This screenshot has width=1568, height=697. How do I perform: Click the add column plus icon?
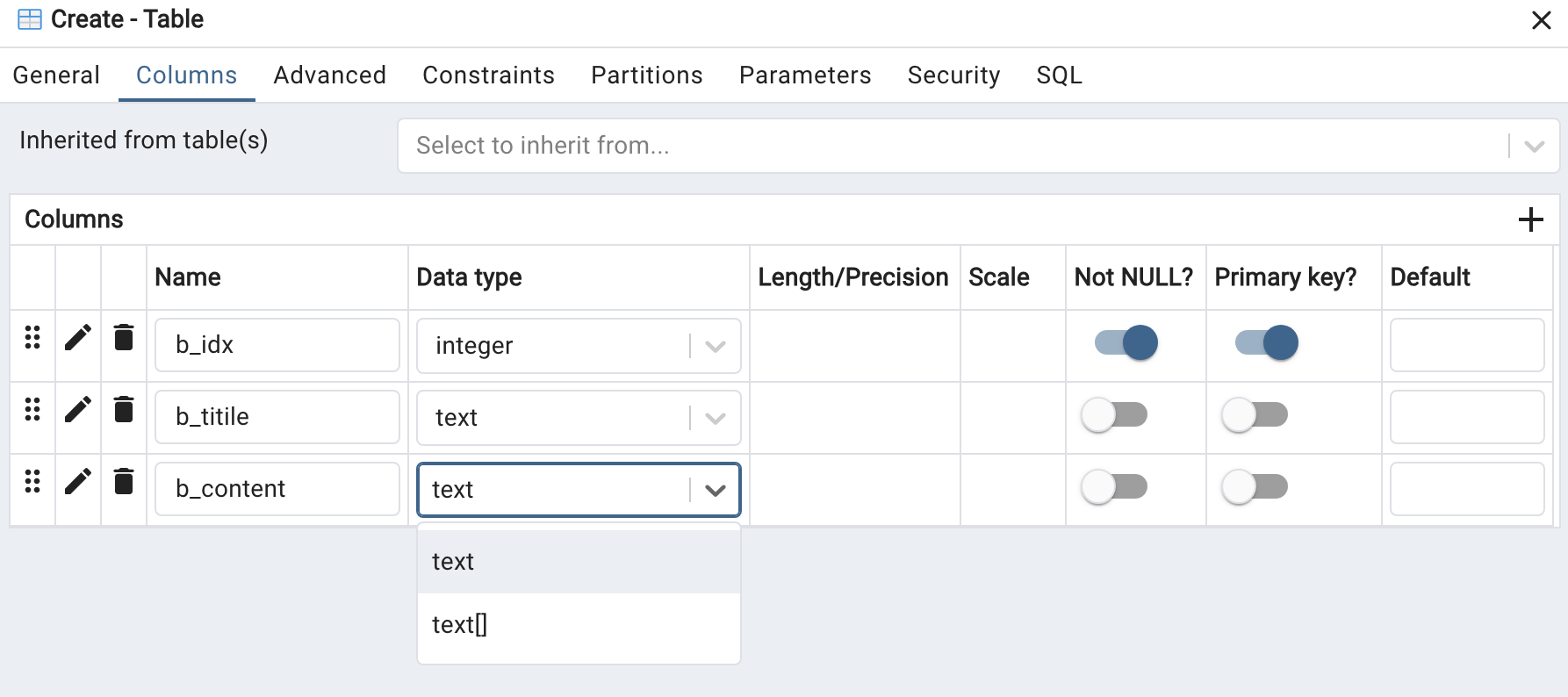1530,219
